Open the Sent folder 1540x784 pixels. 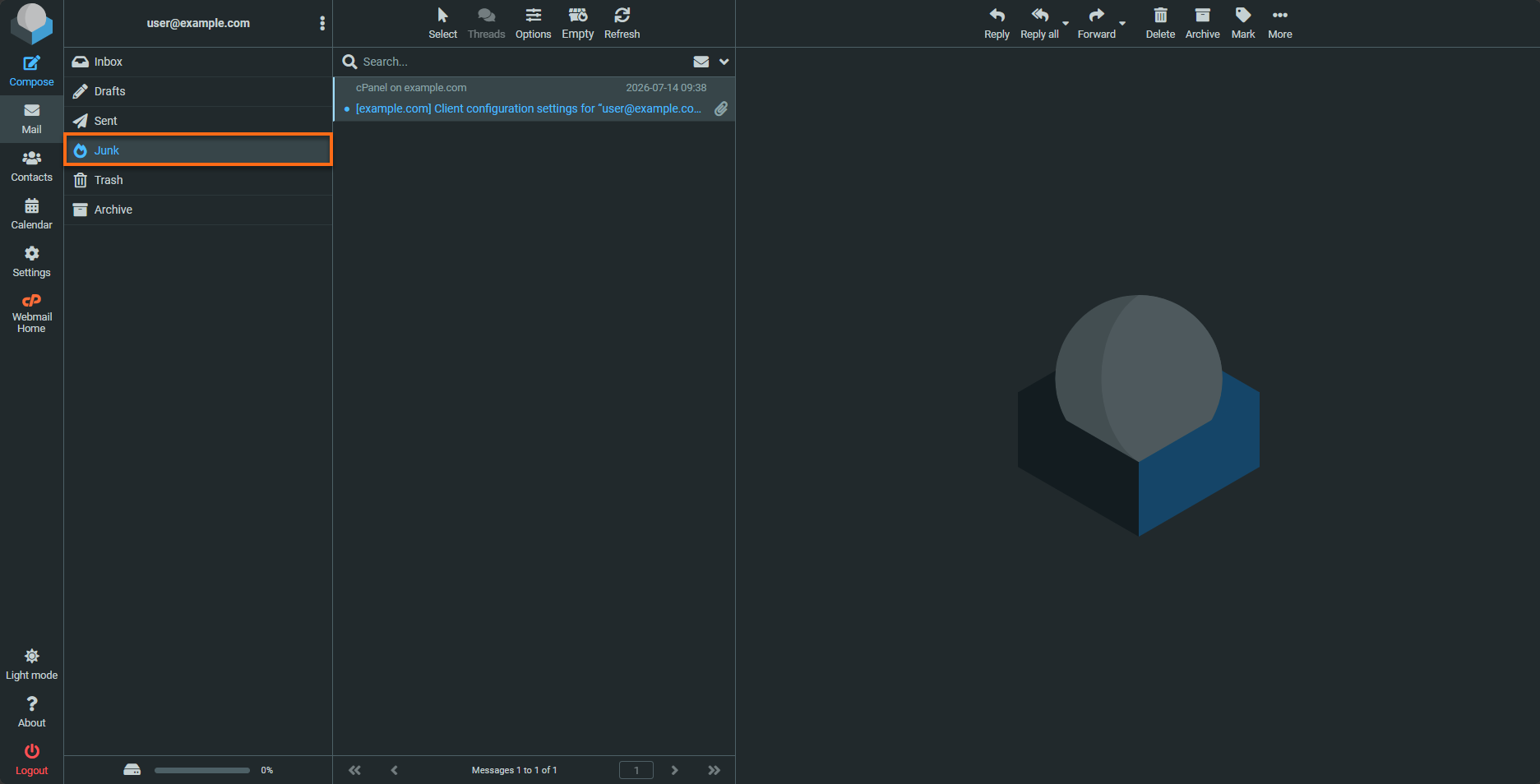[198, 121]
